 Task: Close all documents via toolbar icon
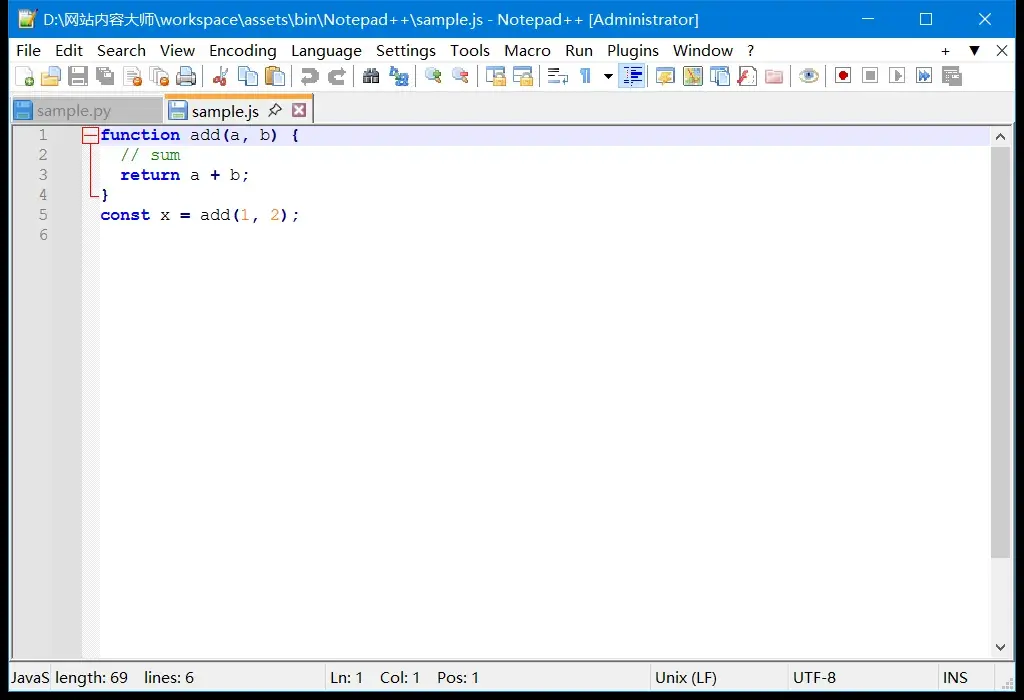[159, 76]
